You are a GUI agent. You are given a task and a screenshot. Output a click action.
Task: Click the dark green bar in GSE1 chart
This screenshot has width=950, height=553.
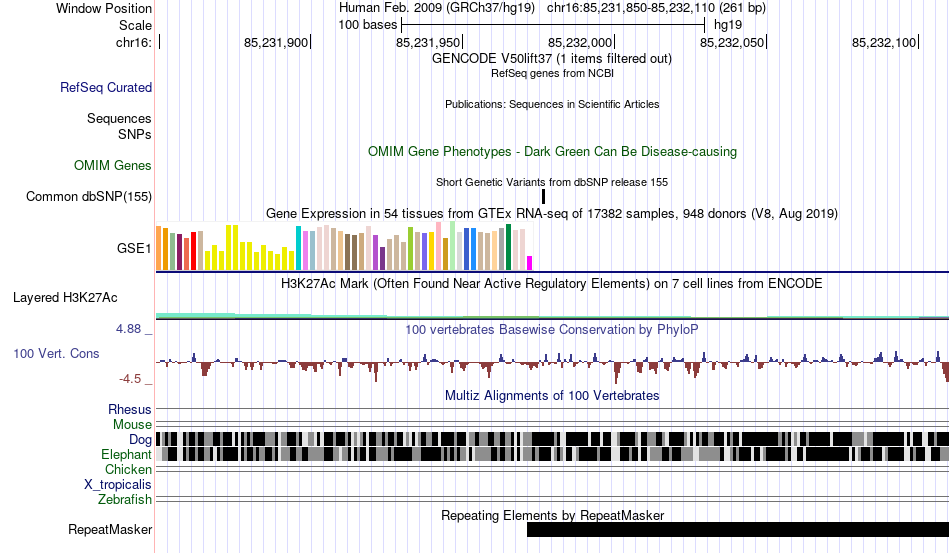pos(508,247)
